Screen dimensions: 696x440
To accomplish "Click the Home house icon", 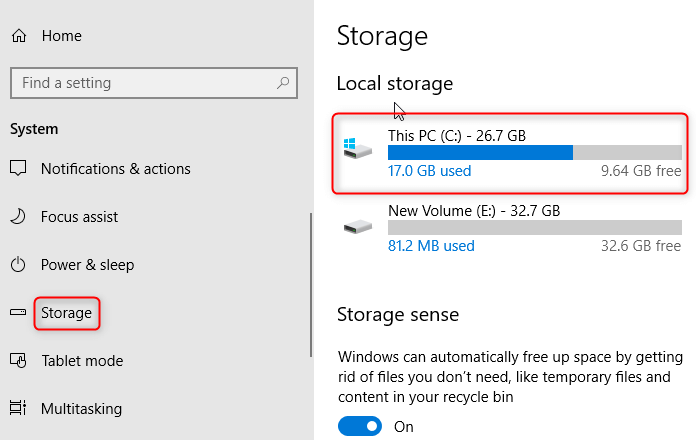I will 19,36.
